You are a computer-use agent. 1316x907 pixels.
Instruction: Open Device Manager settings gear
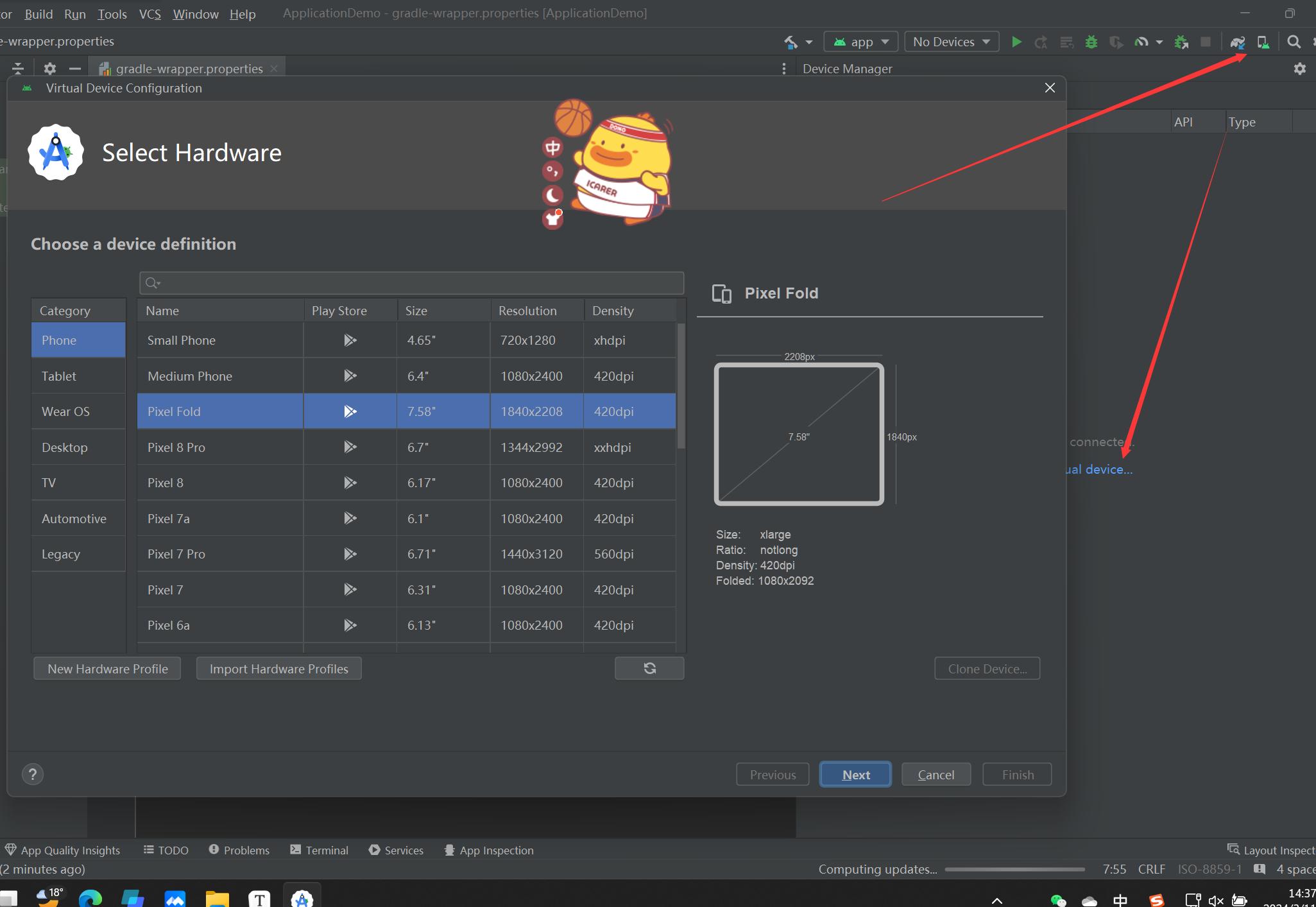(1299, 69)
